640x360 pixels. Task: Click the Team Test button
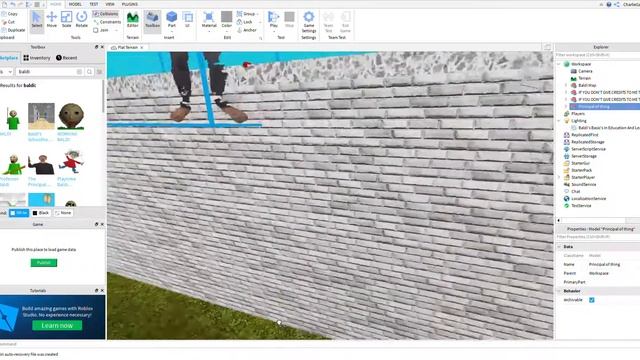coord(329,22)
